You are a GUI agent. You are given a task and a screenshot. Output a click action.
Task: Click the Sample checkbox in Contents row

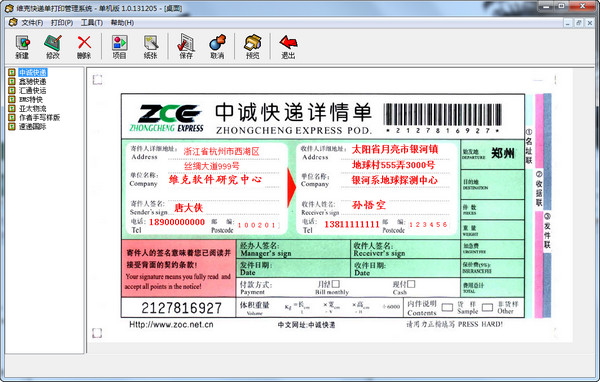(x=447, y=307)
